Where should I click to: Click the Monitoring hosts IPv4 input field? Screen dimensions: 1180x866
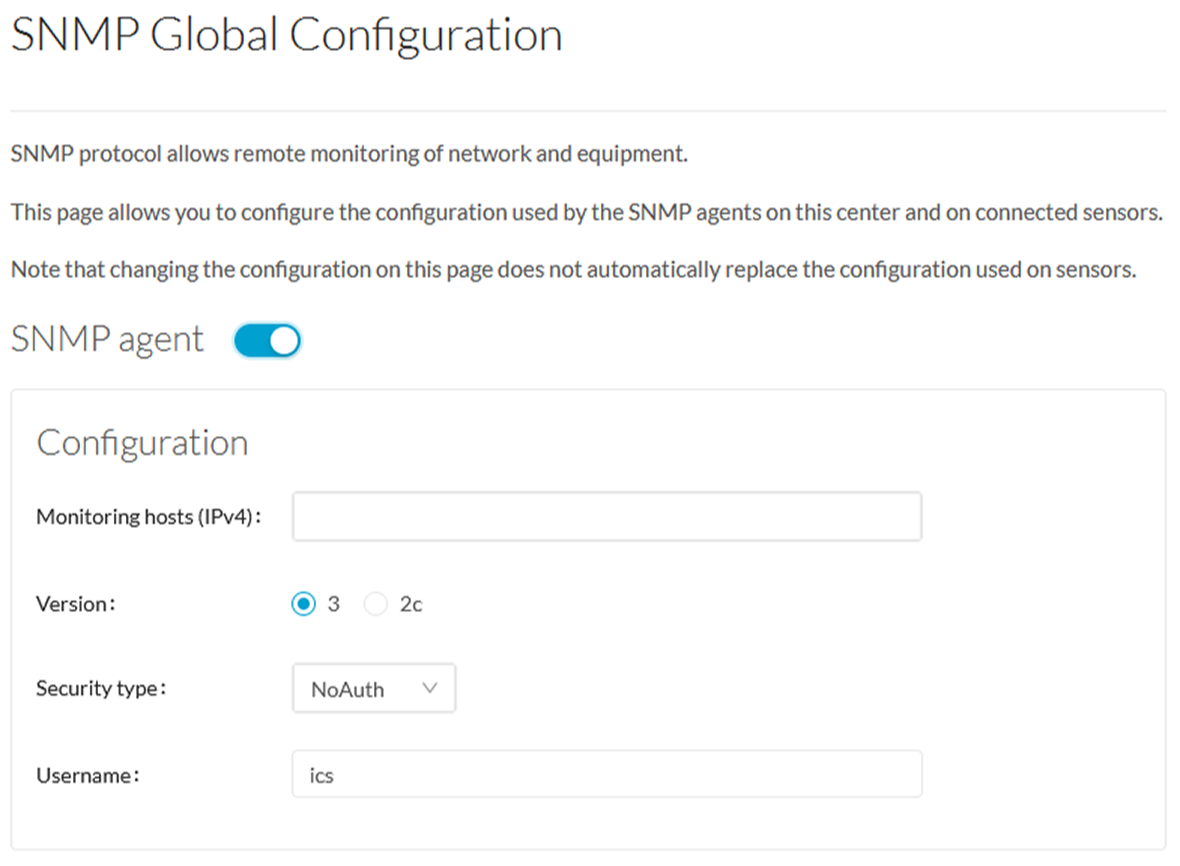605,516
